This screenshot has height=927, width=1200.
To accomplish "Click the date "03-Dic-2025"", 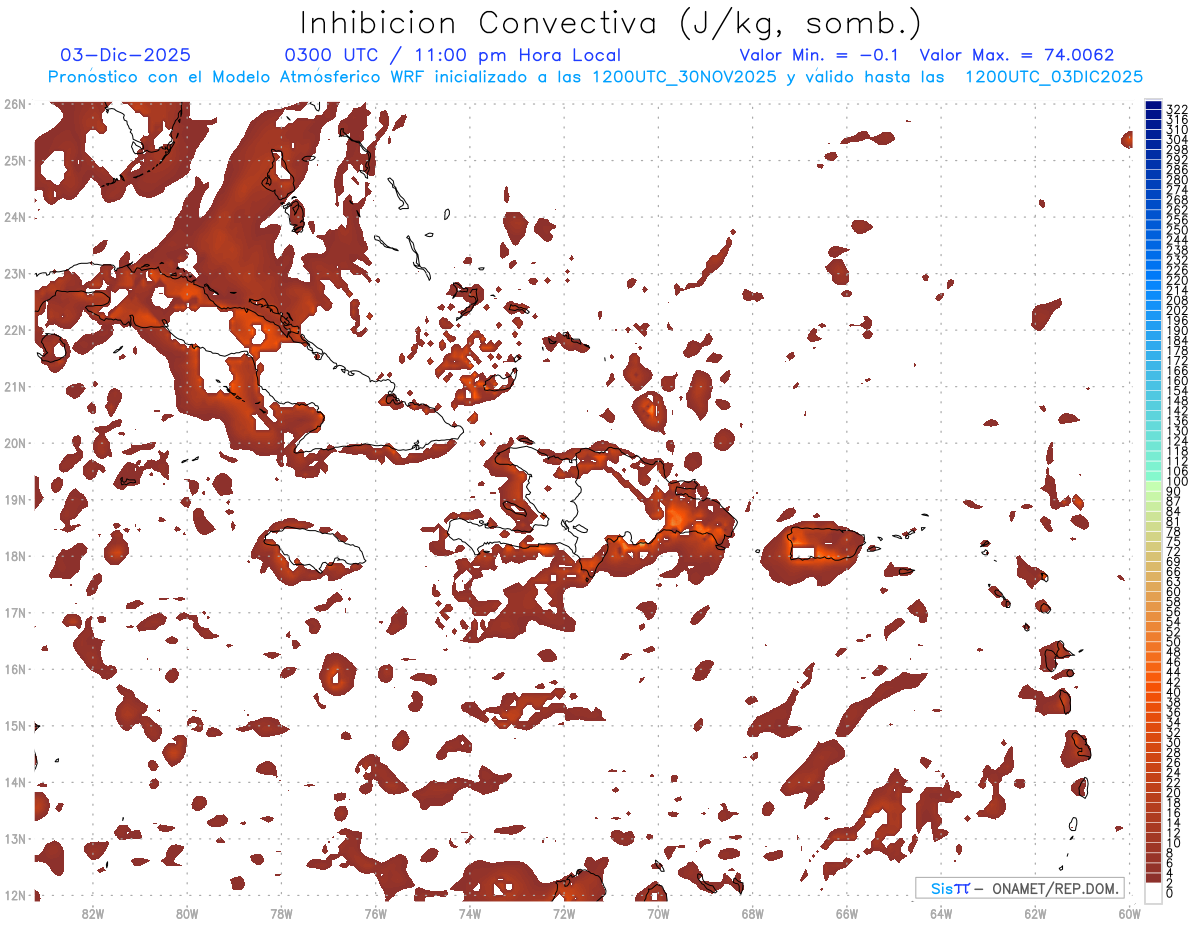I will [126, 56].
